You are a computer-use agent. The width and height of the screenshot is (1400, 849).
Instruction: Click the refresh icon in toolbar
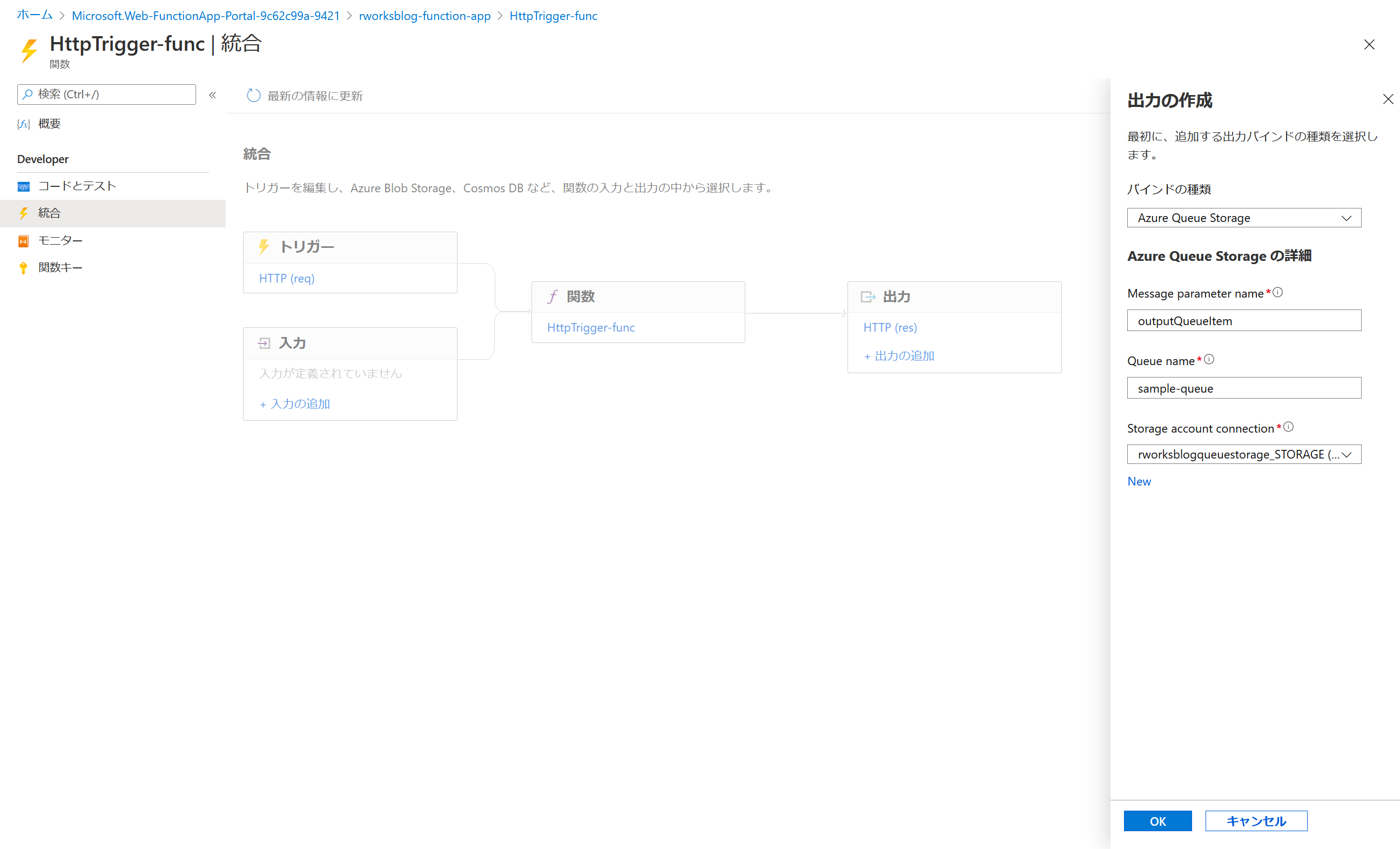coord(253,96)
